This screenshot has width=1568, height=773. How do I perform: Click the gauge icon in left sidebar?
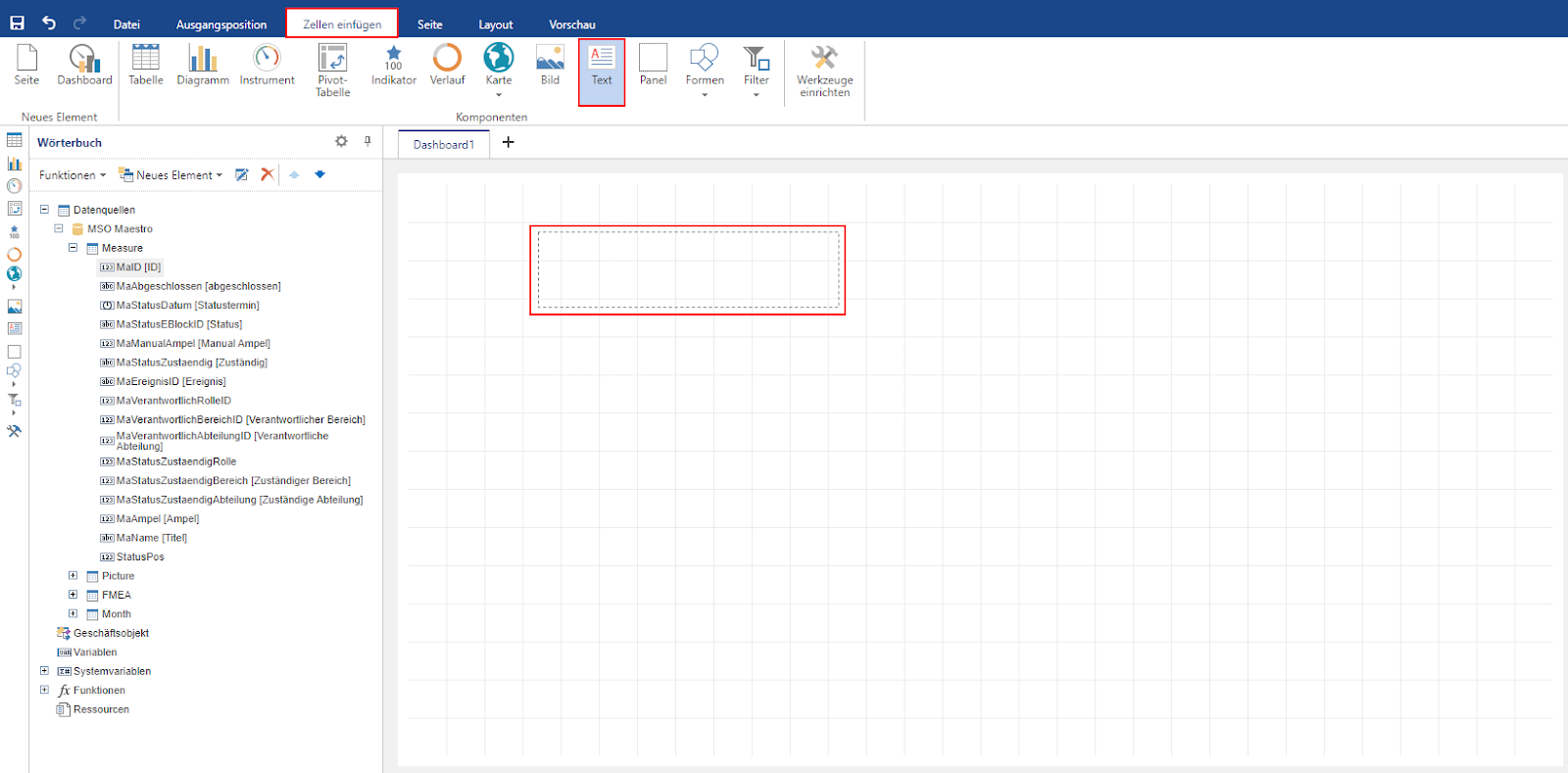(14, 186)
